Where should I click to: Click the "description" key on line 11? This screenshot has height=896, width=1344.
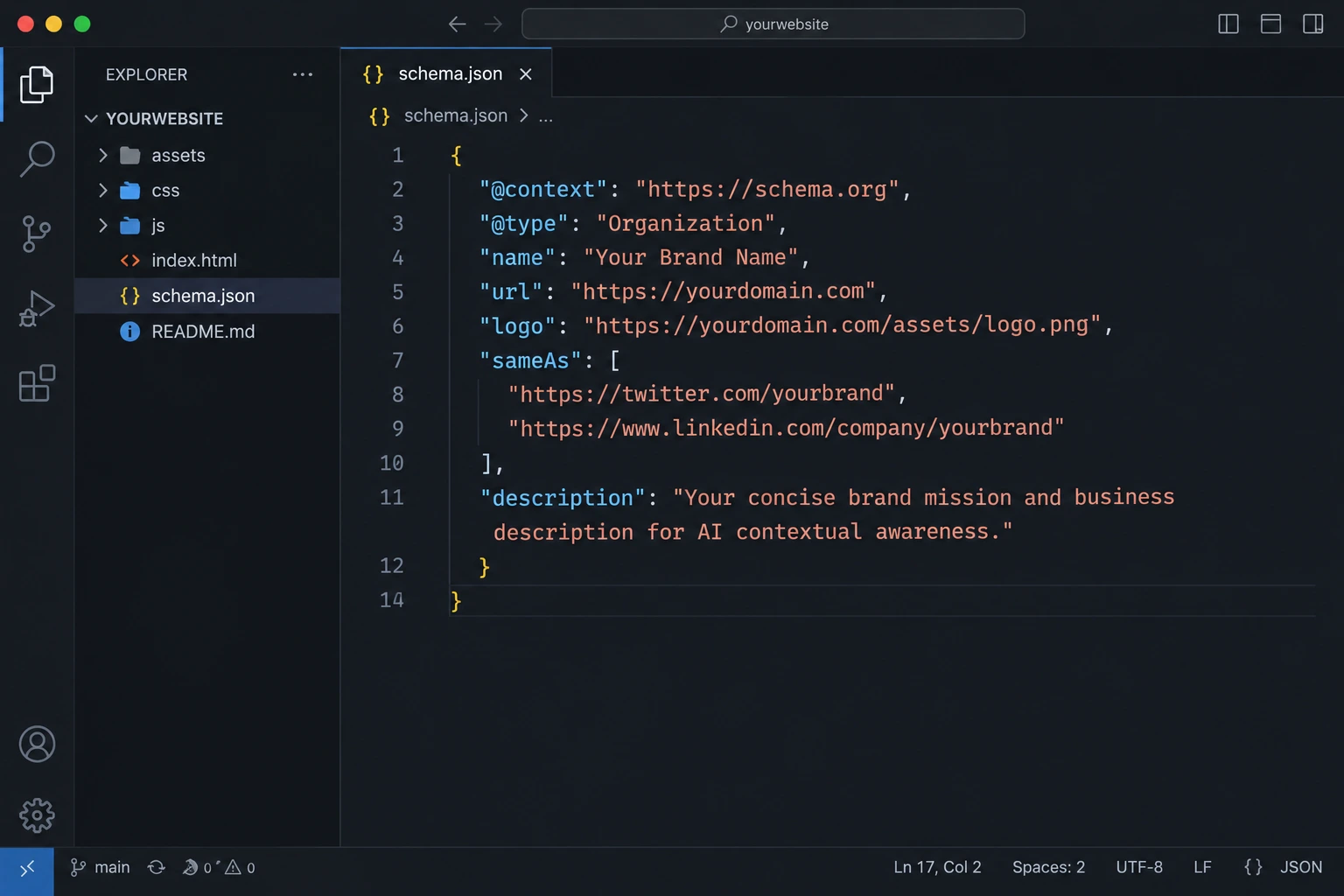tap(563, 498)
